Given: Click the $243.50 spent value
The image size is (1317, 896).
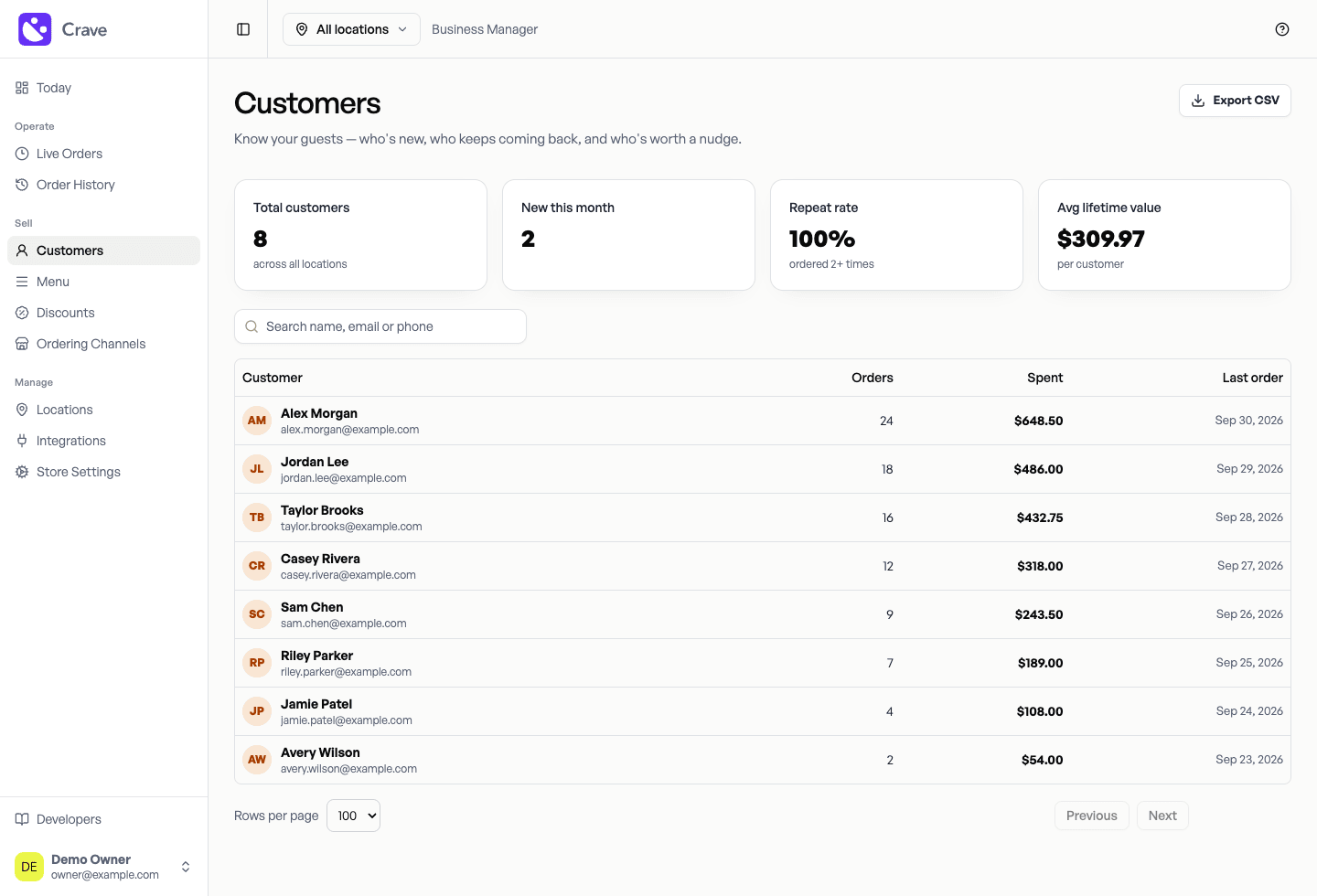Looking at the screenshot, I should 1039,614.
